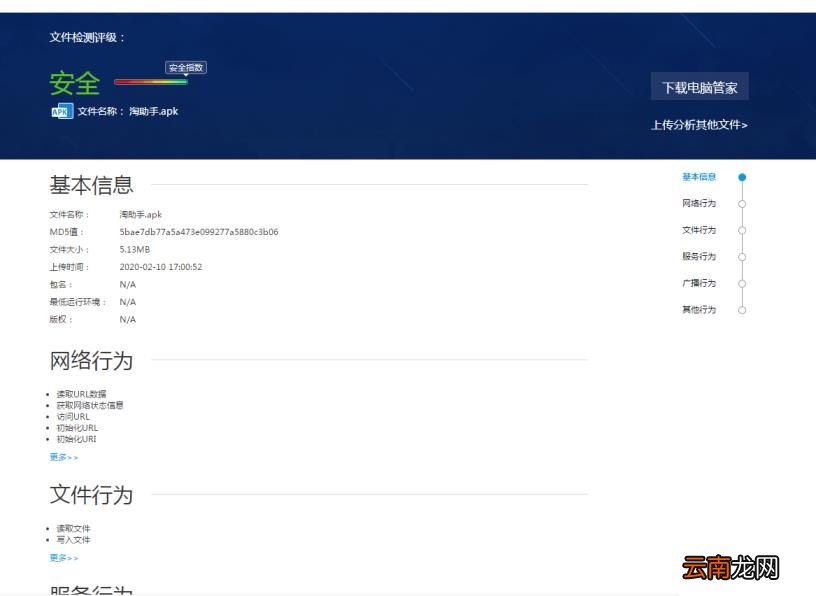The height and width of the screenshot is (596, 816).
Task: Click the 基本信息 section heading
Action: click(92, 185)
